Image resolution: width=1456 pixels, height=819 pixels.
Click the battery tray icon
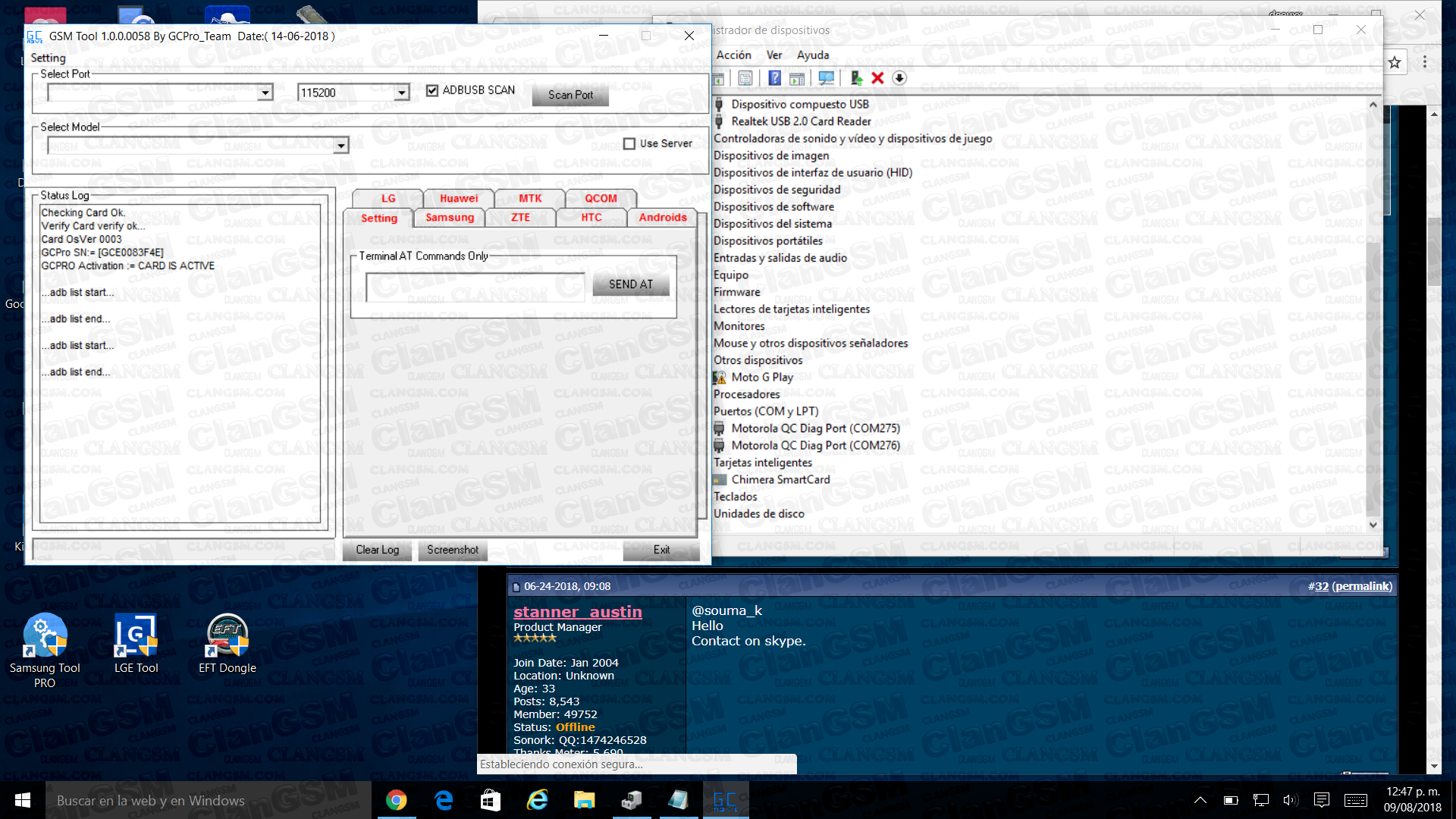point(1231,800)
